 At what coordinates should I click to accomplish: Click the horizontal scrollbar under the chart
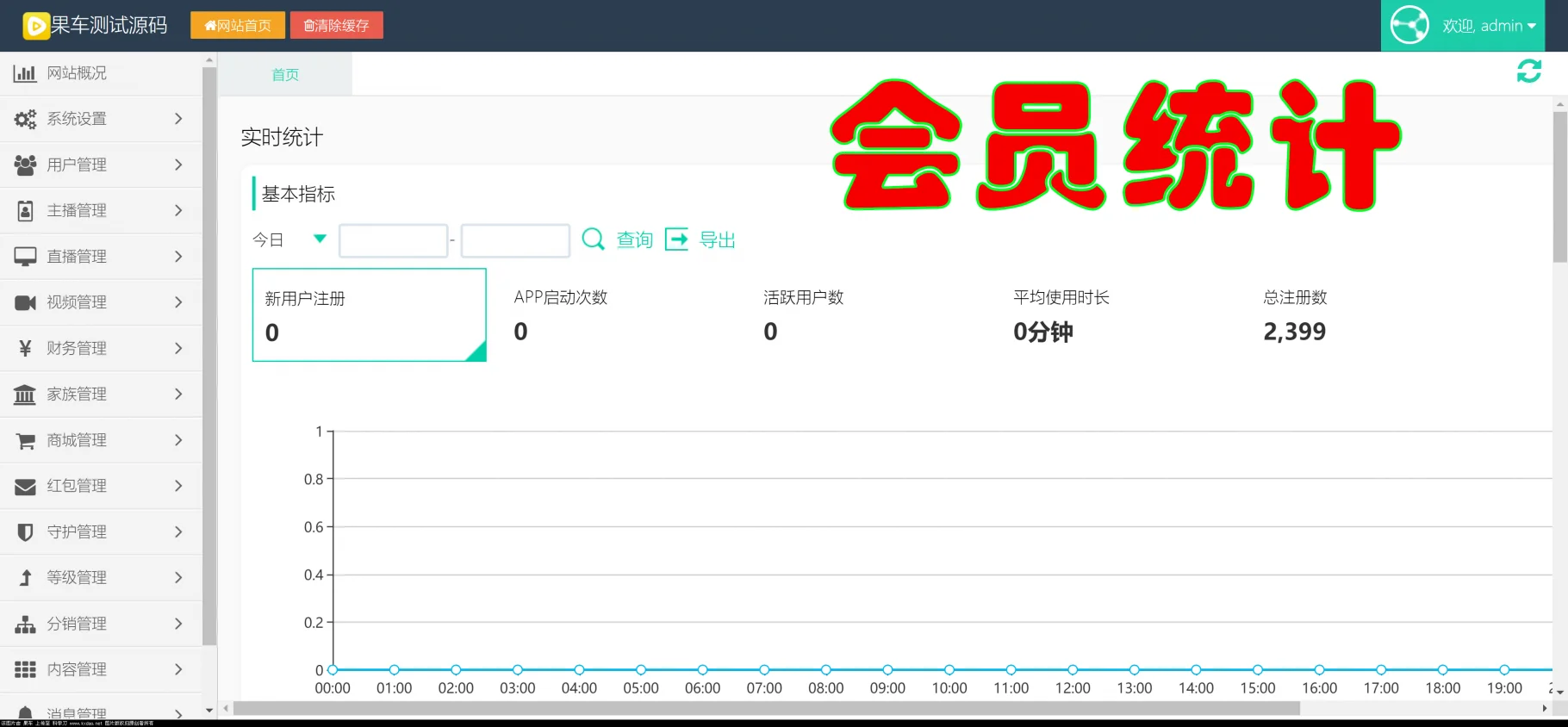pyautogui.click(x=766, y=708)
